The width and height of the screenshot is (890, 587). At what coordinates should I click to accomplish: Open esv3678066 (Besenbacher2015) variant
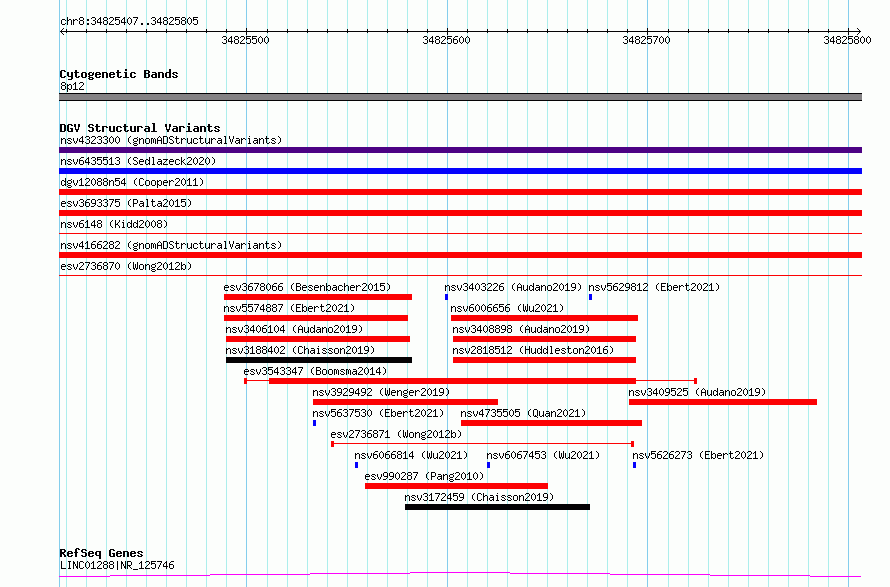click(x=307, y=287)
